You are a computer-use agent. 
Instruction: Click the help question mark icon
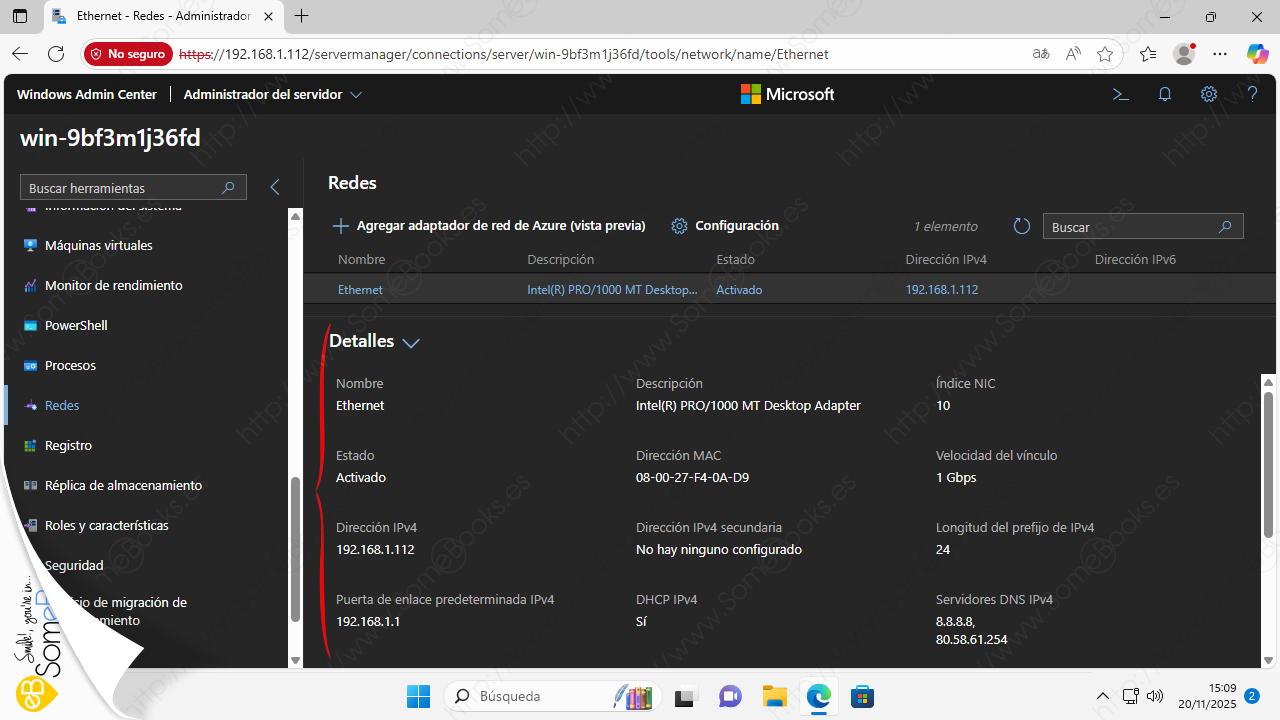click(x=1252, y=94)
